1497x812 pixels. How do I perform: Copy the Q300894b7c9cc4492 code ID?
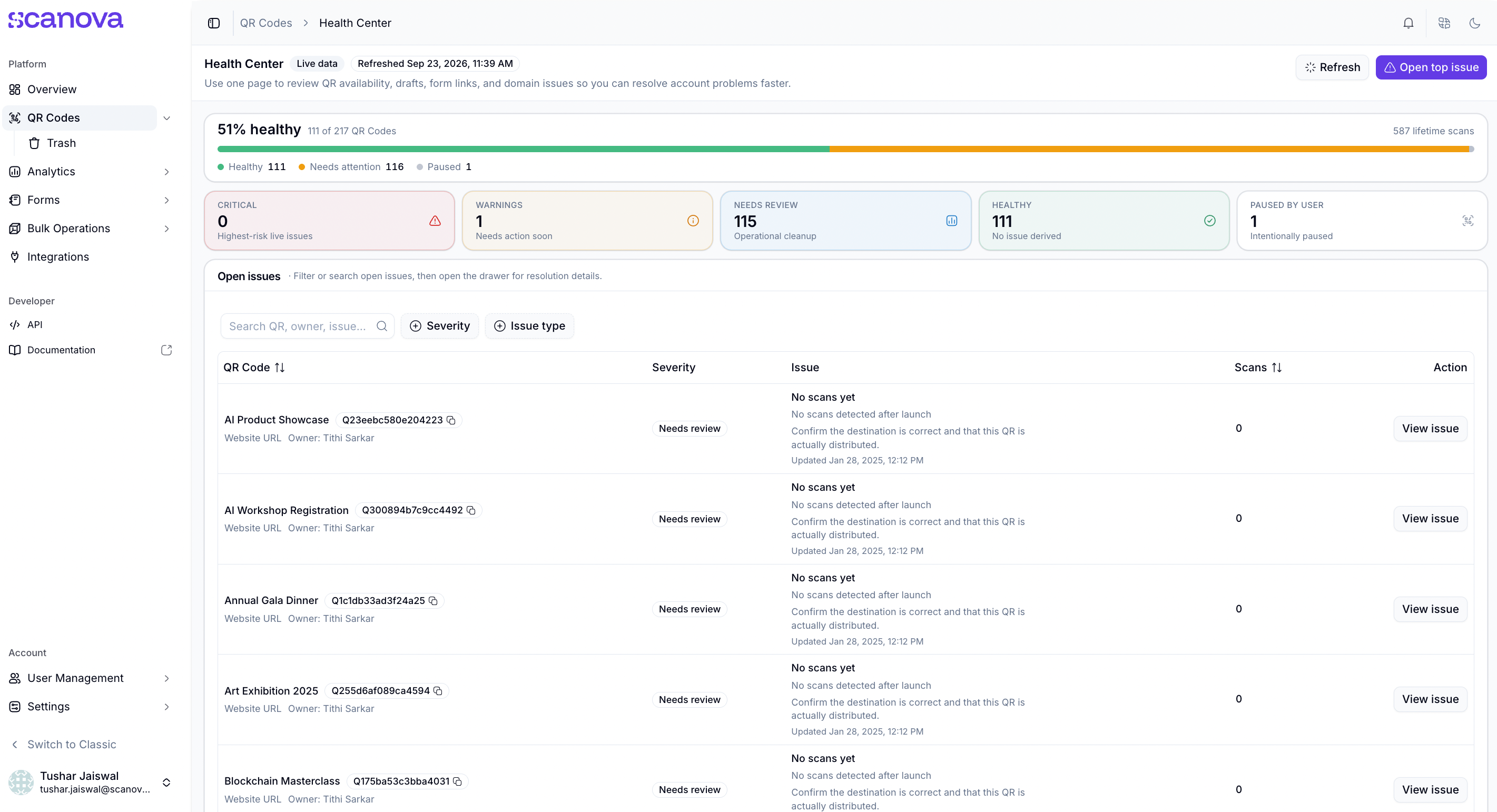click(471, 510)
